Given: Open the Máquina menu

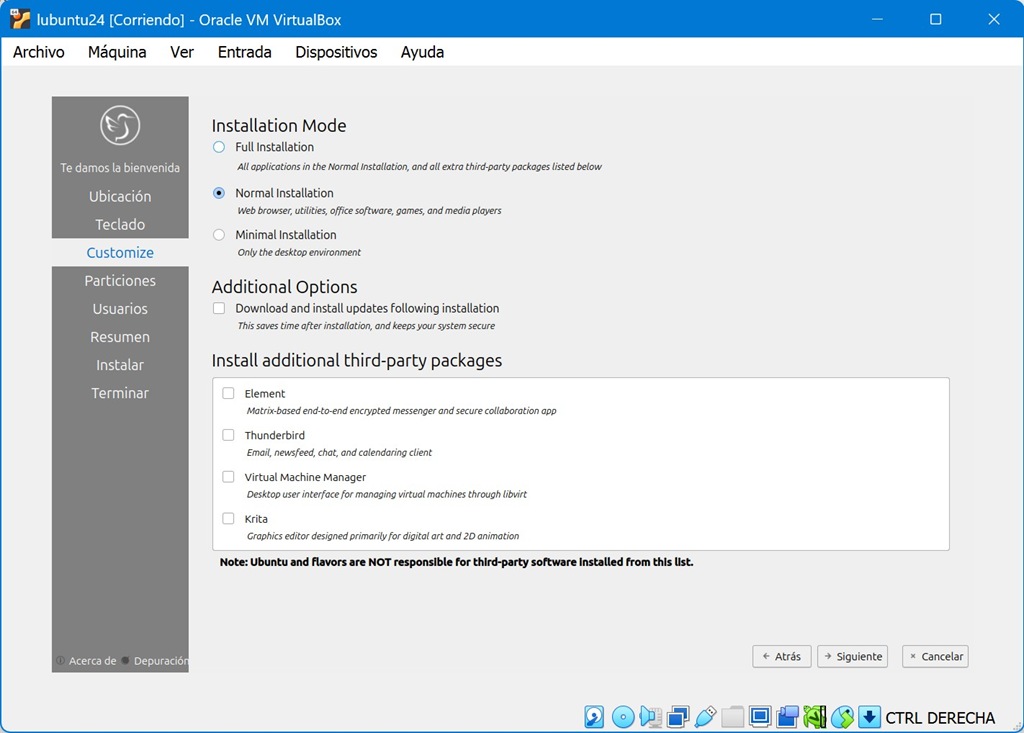Looking at the screenshot, I should click(x=117, y=52).
